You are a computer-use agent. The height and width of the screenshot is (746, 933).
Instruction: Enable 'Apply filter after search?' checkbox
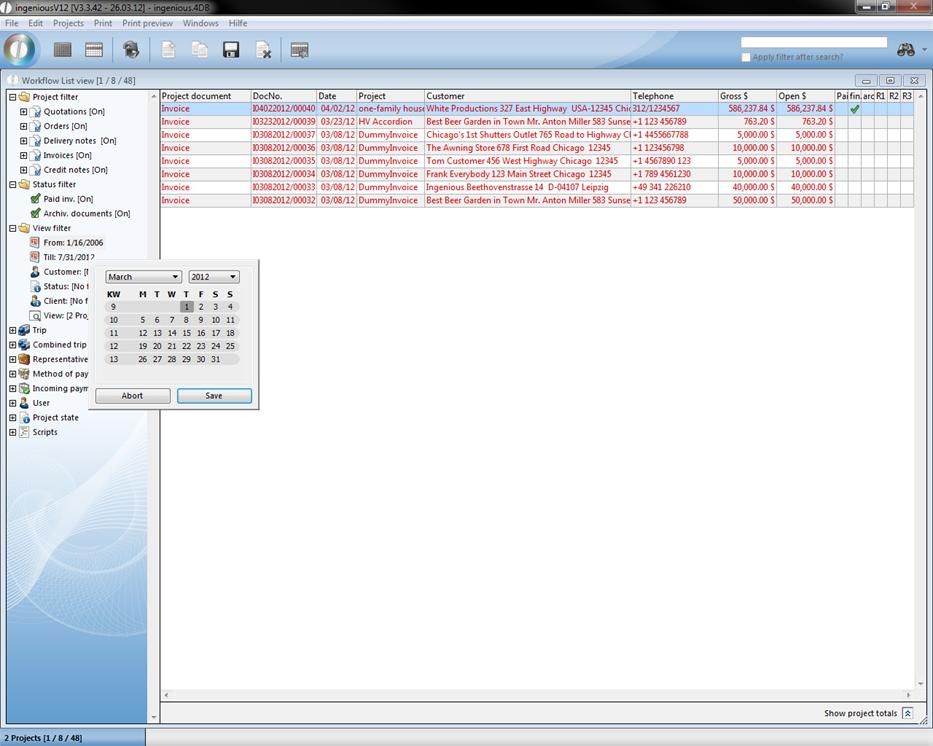click(x=746, y=57)
